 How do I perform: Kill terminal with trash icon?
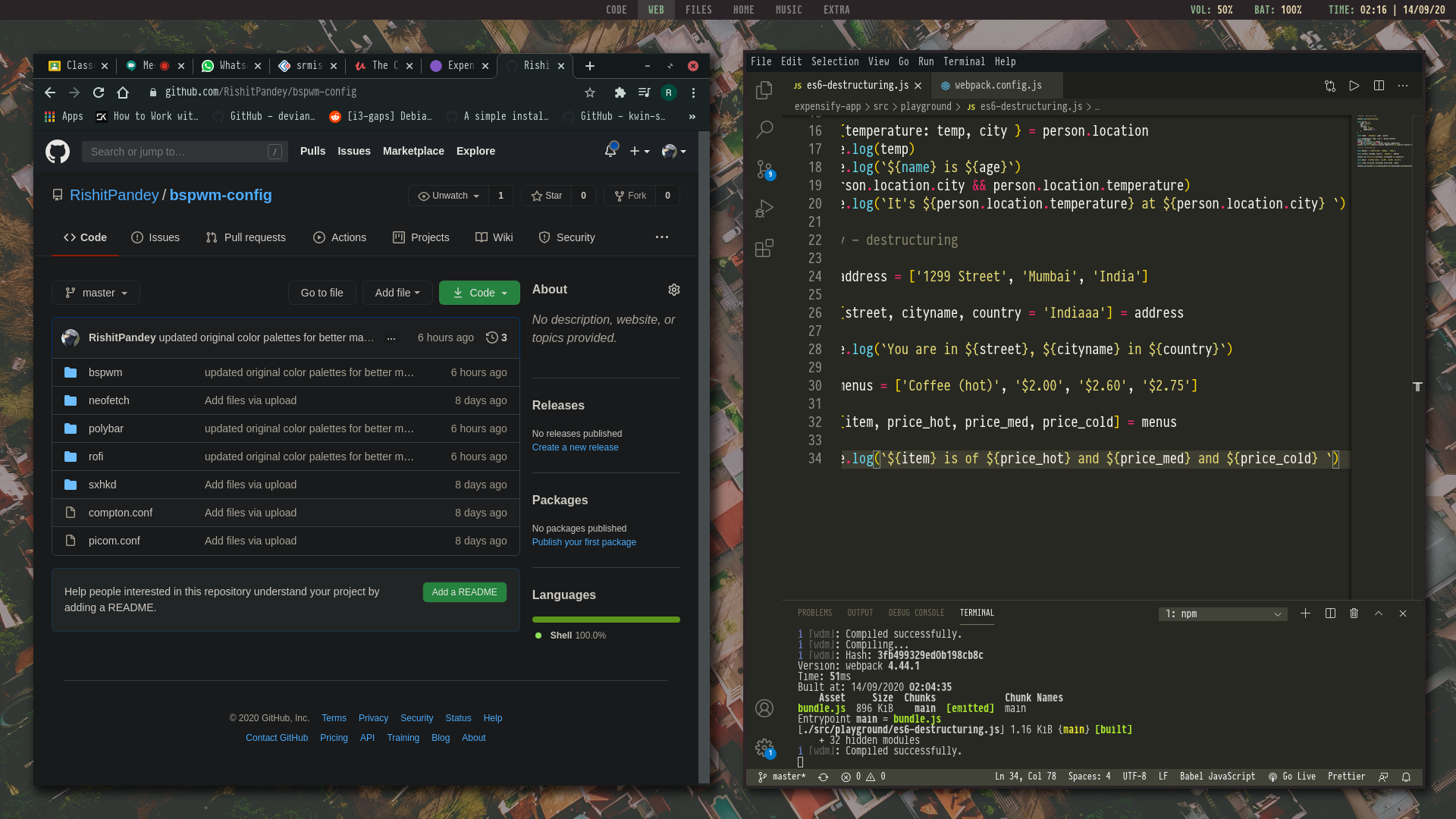(x=1354, y=613)
